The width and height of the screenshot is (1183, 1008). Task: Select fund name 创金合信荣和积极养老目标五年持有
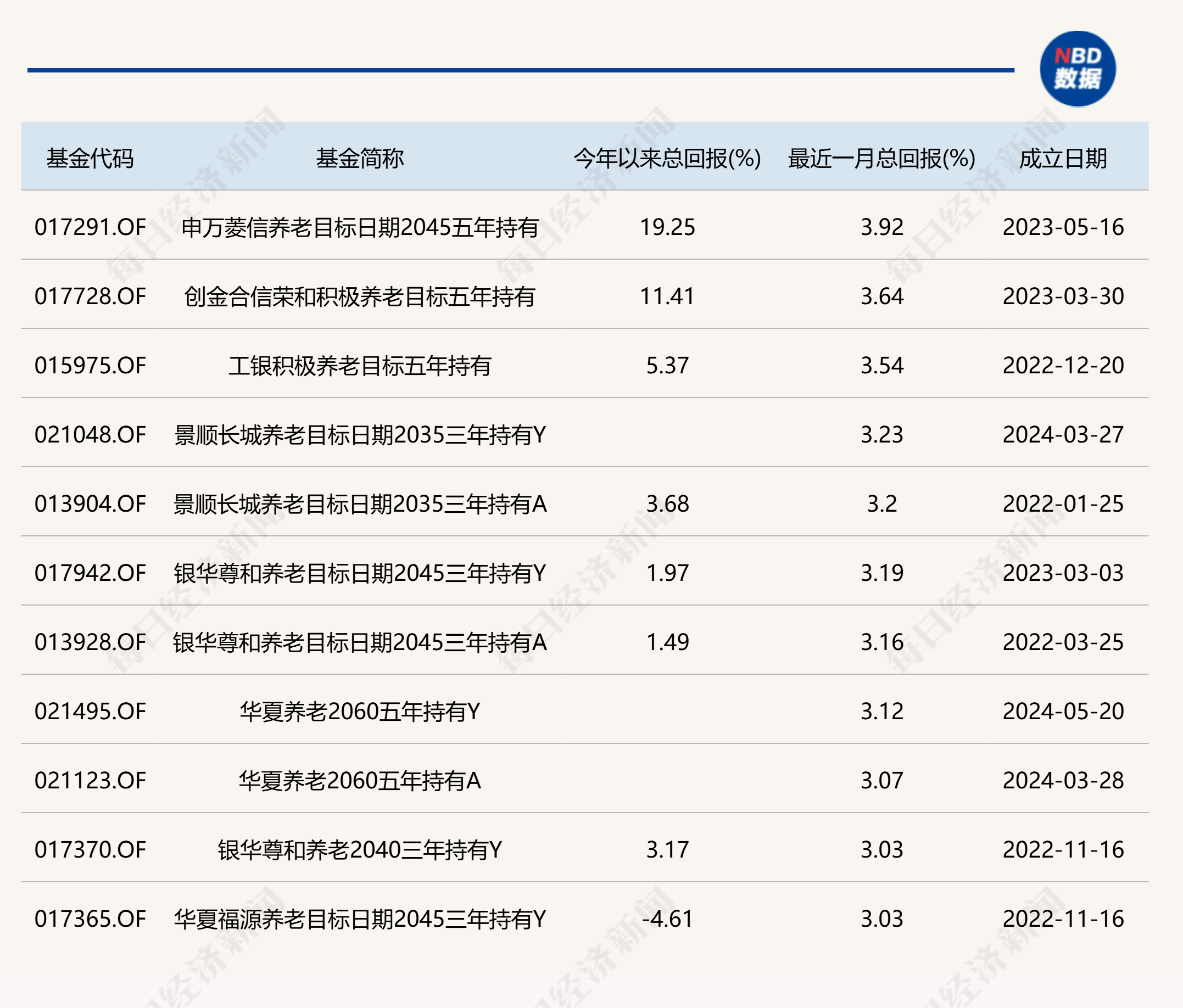(360, 296)
